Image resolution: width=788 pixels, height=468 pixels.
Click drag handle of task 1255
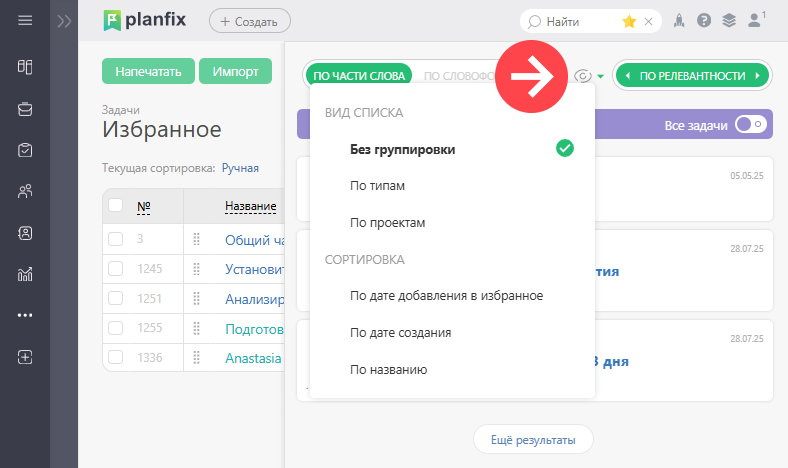[x=196, y=328]
